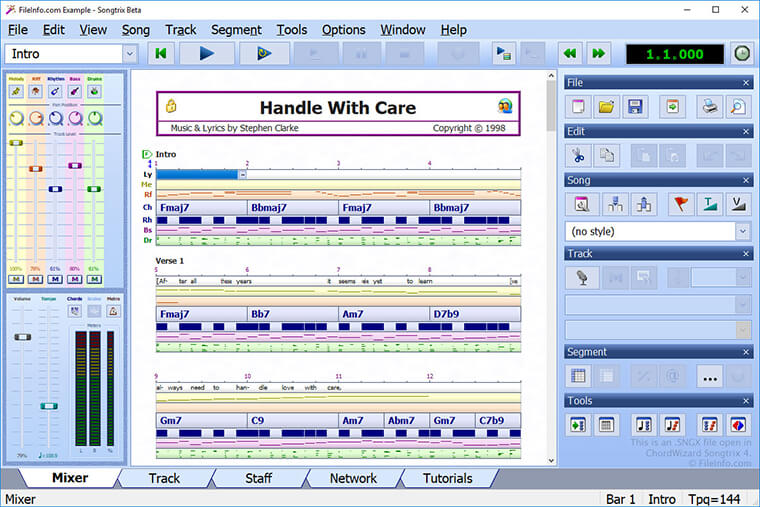Image resolution: width=760 pixels, height=507 pixels.
Task: Open the Intro segment dropdown
Action: [129, 53]
